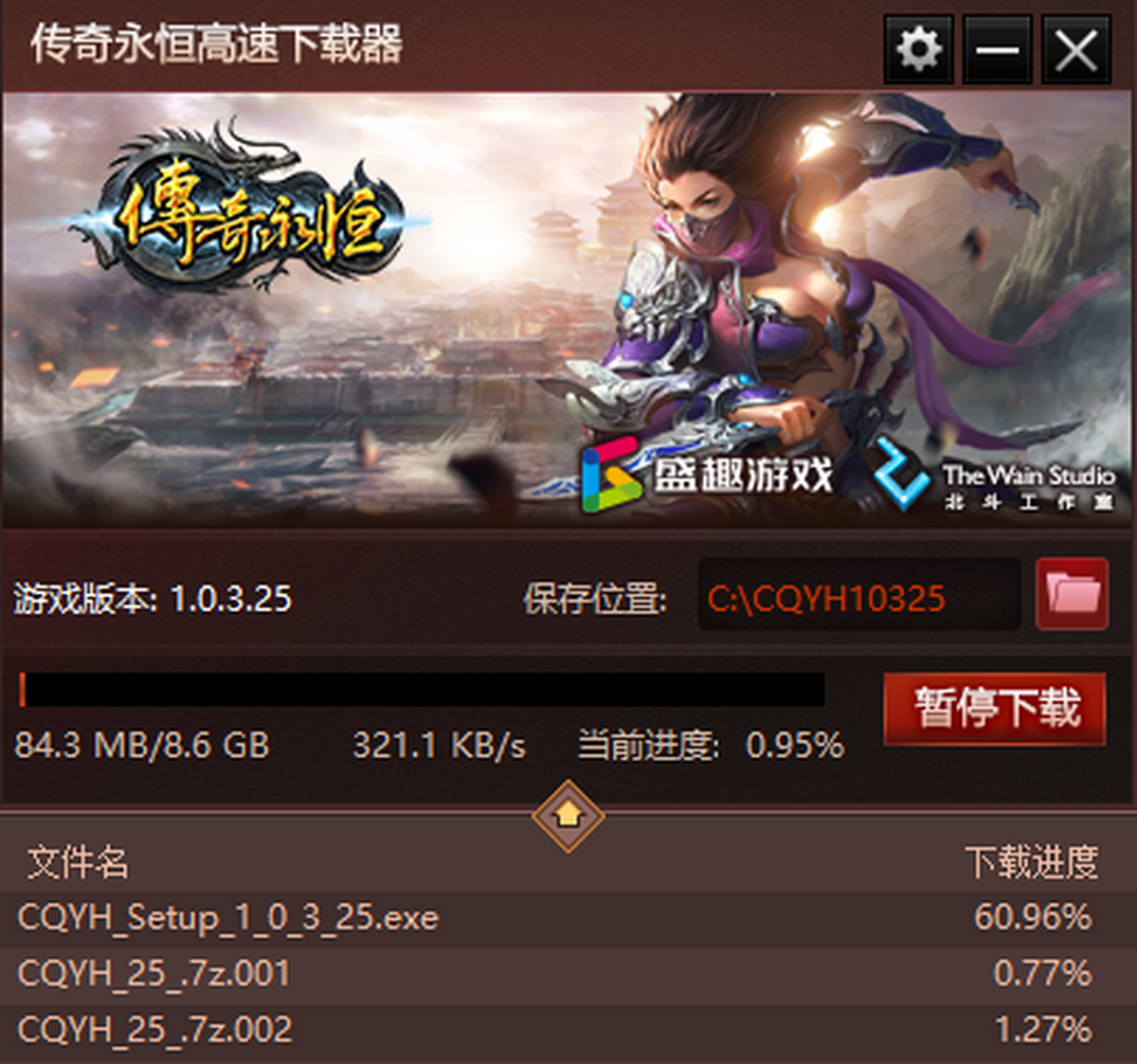Click the 传奇永恒 dragon game logo
The height and width of the screenshot is (1064, 1137).
(248, 210)
